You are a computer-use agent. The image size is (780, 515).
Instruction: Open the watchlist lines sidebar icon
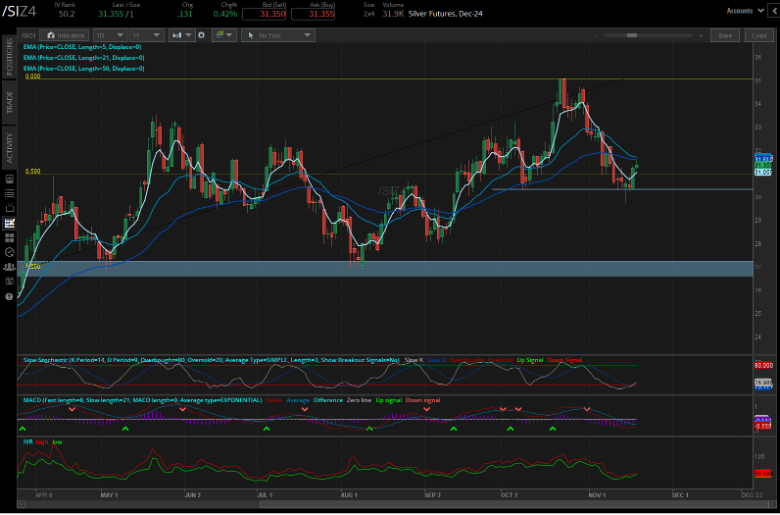[x=9, y=193]
